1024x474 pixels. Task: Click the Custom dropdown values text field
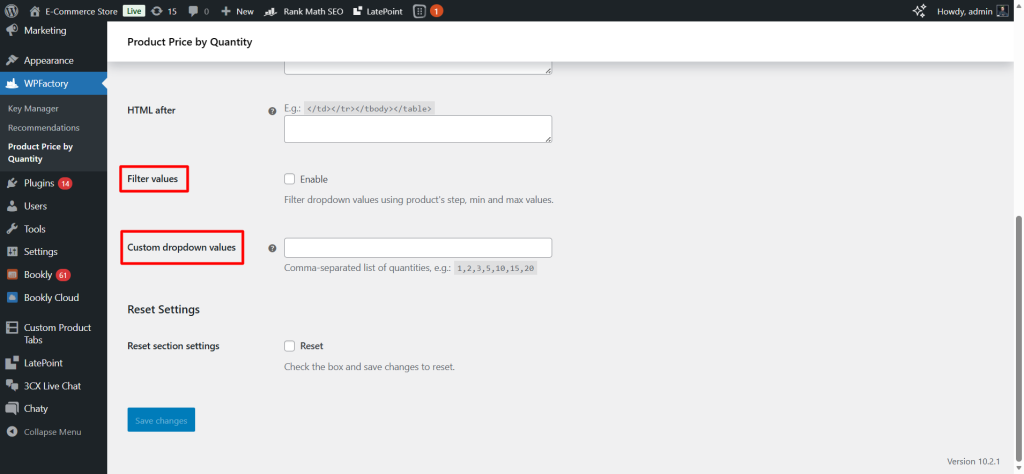pyautogui.click(x=417, y=248)
